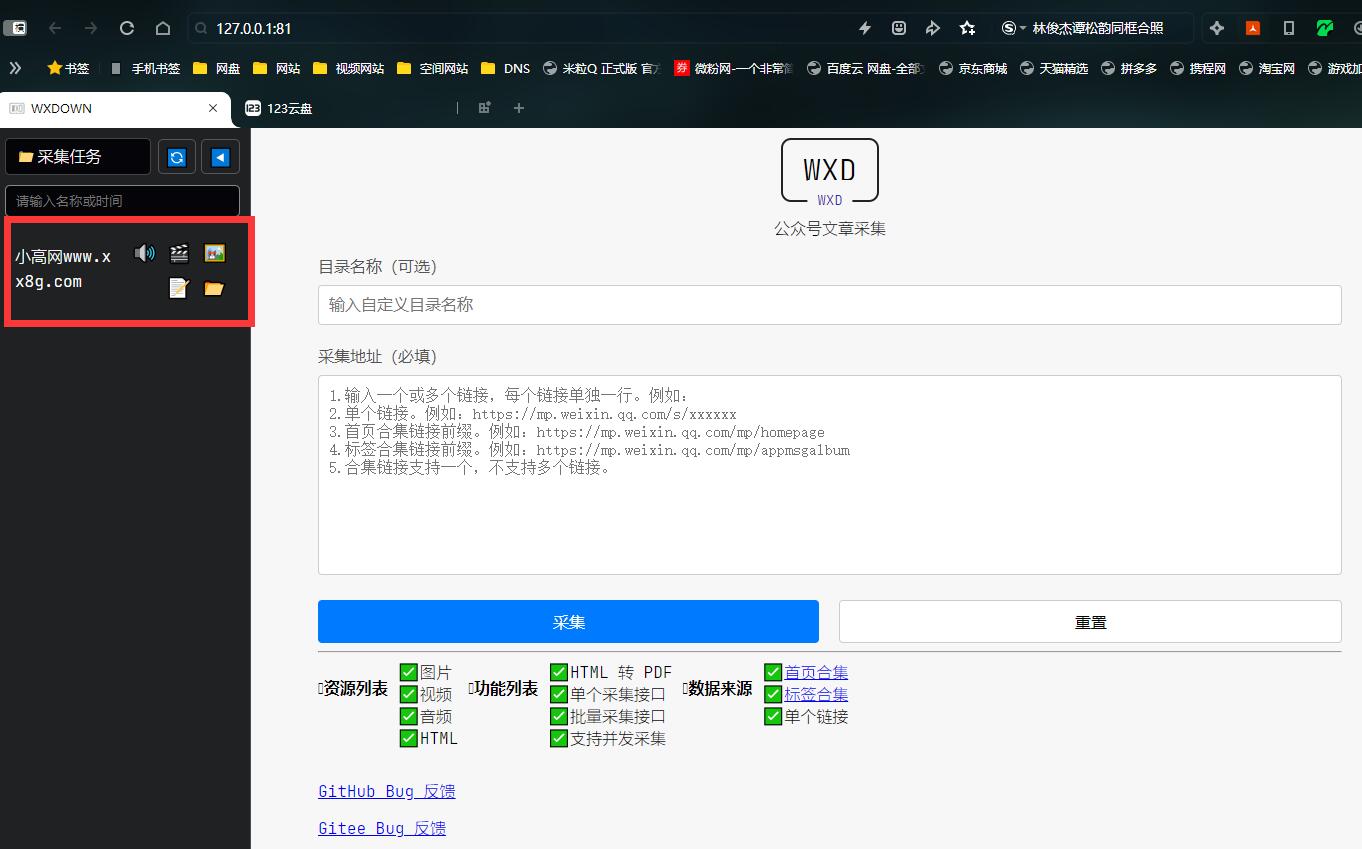Expand hidden bookmarks with the double-chevron

click(x=15, y=68)
